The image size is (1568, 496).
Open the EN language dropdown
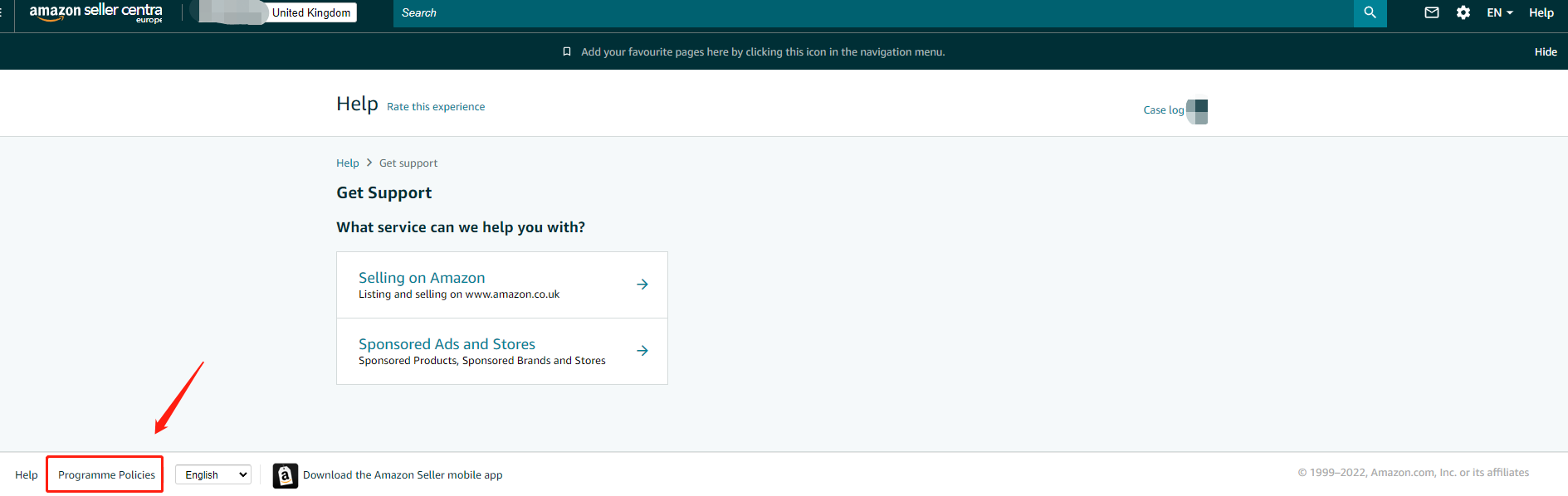[1499, 12]
